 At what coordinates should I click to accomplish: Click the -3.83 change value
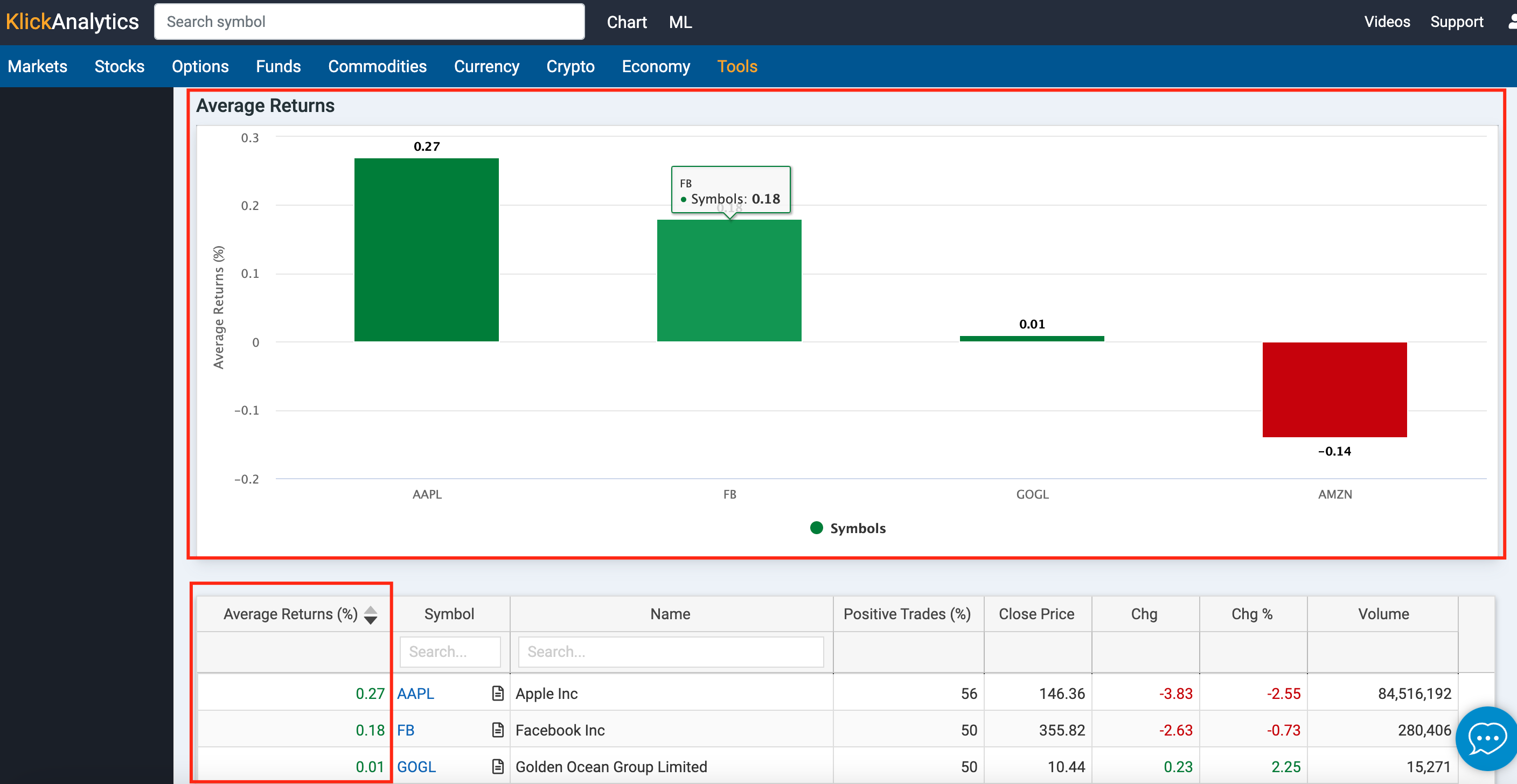(1175, 694)
